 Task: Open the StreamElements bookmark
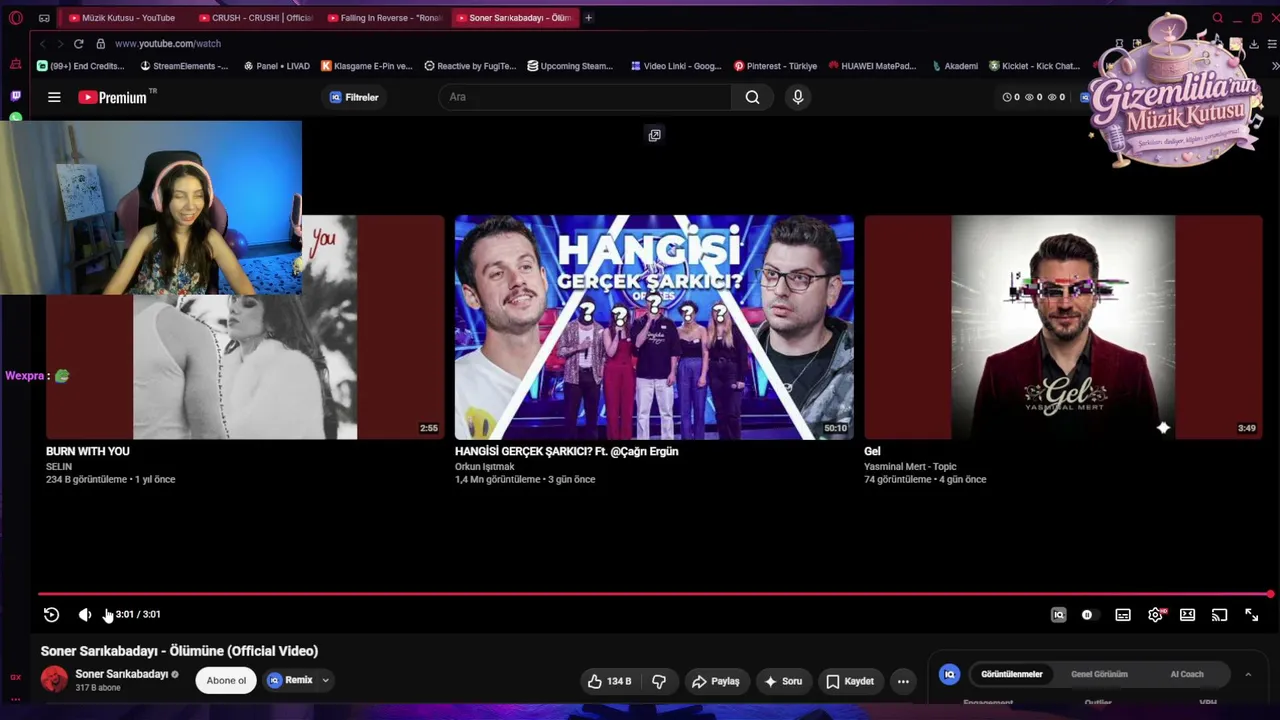[184, 66]
